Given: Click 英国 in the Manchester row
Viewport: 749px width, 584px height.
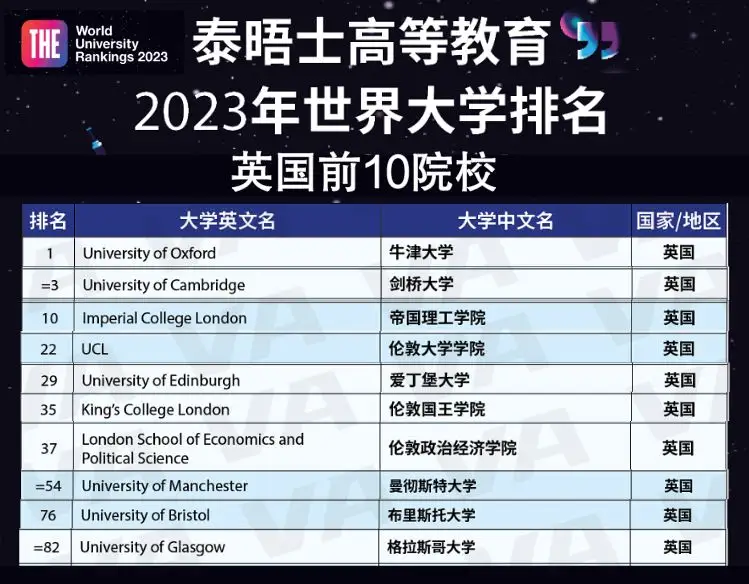Looking at the screenshot, I should [x=678, y=486].
